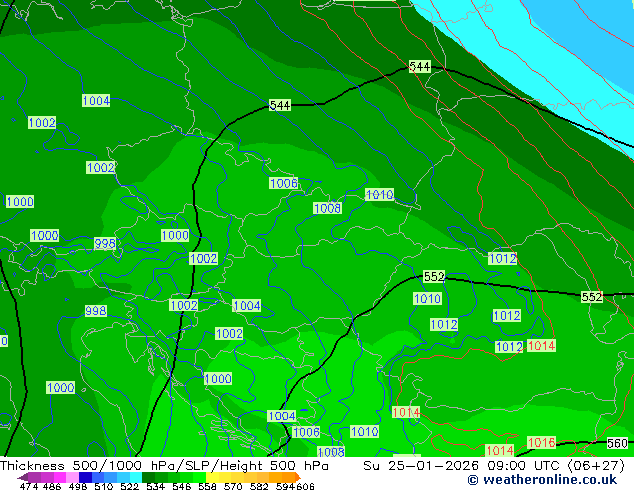Click the 510 legend value

[x=104, y=486]
